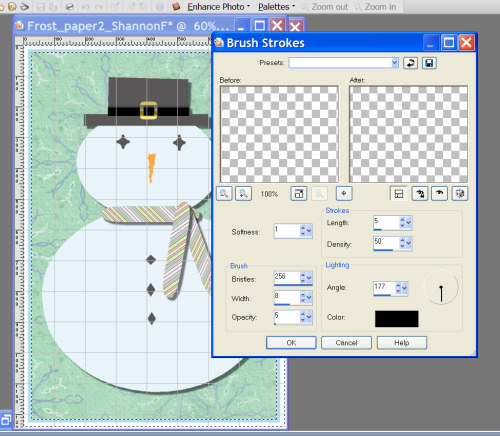This screenshot has height=436, width=500.
Task: Click Zoom in in the top toolbar
Action: coord(376,7)
